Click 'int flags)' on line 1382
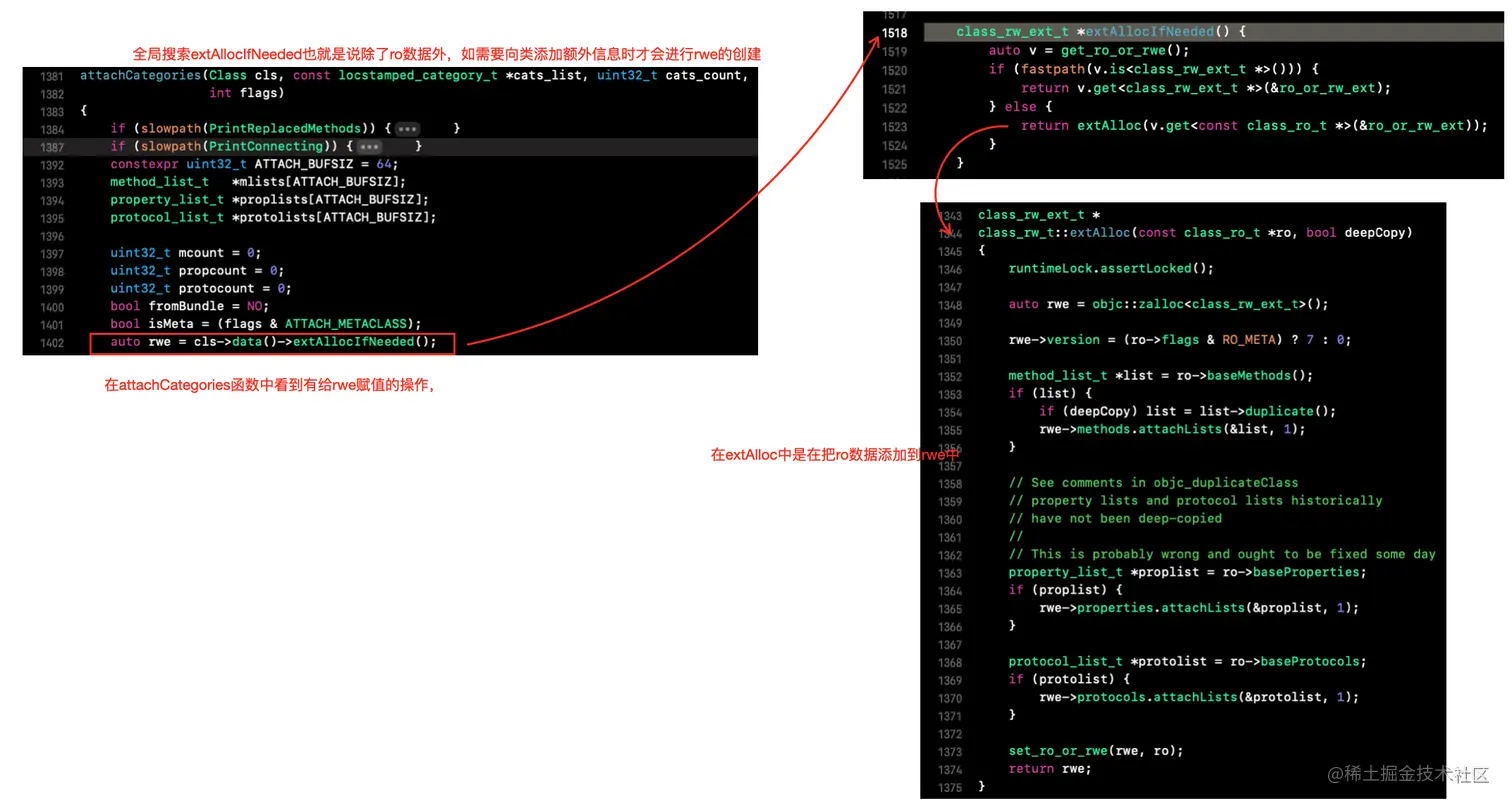 point(247,93)
